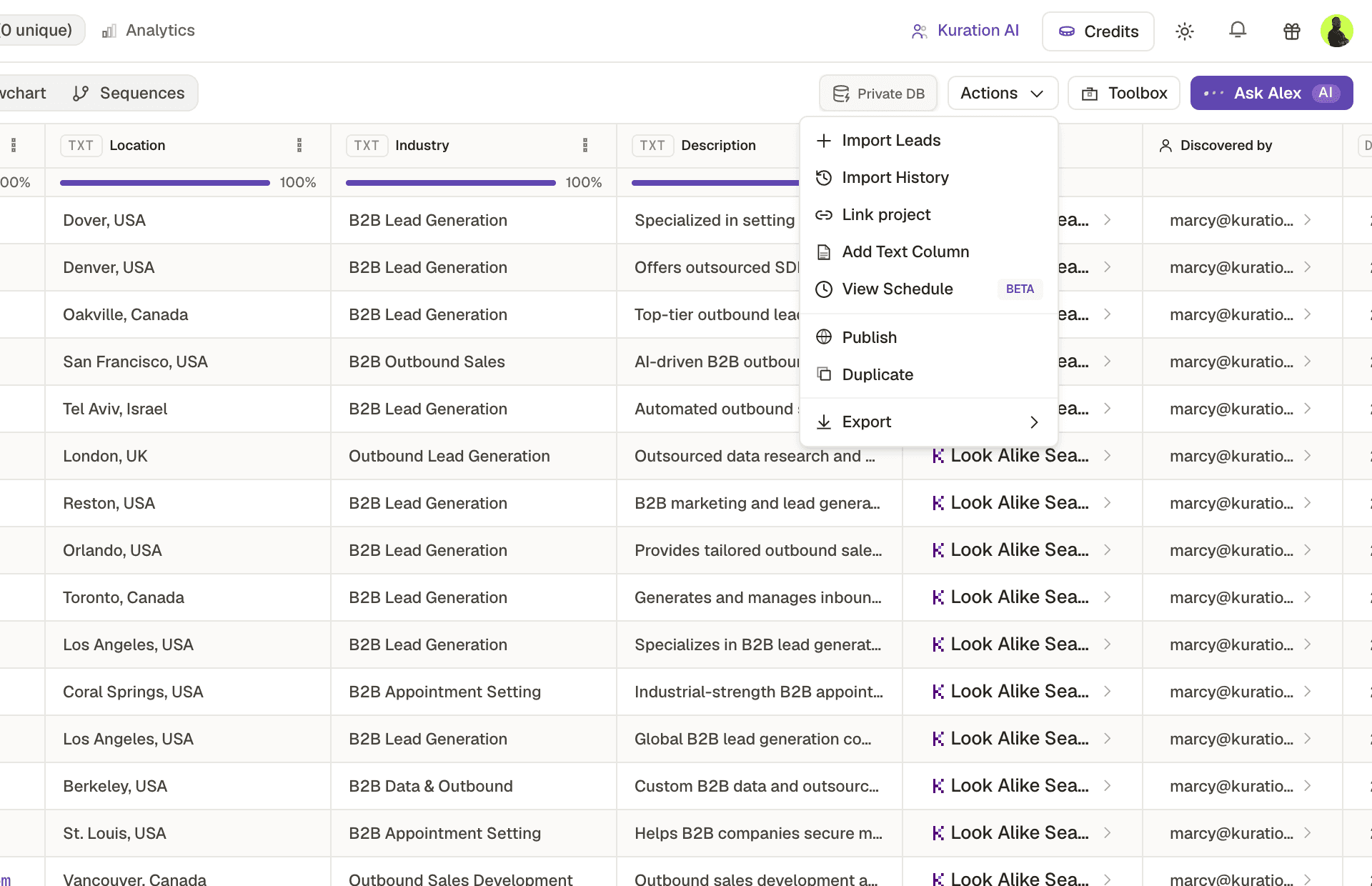Click Kuration icon in London, UK row
Screen dimensions: 1372x886
pos(938,457)
